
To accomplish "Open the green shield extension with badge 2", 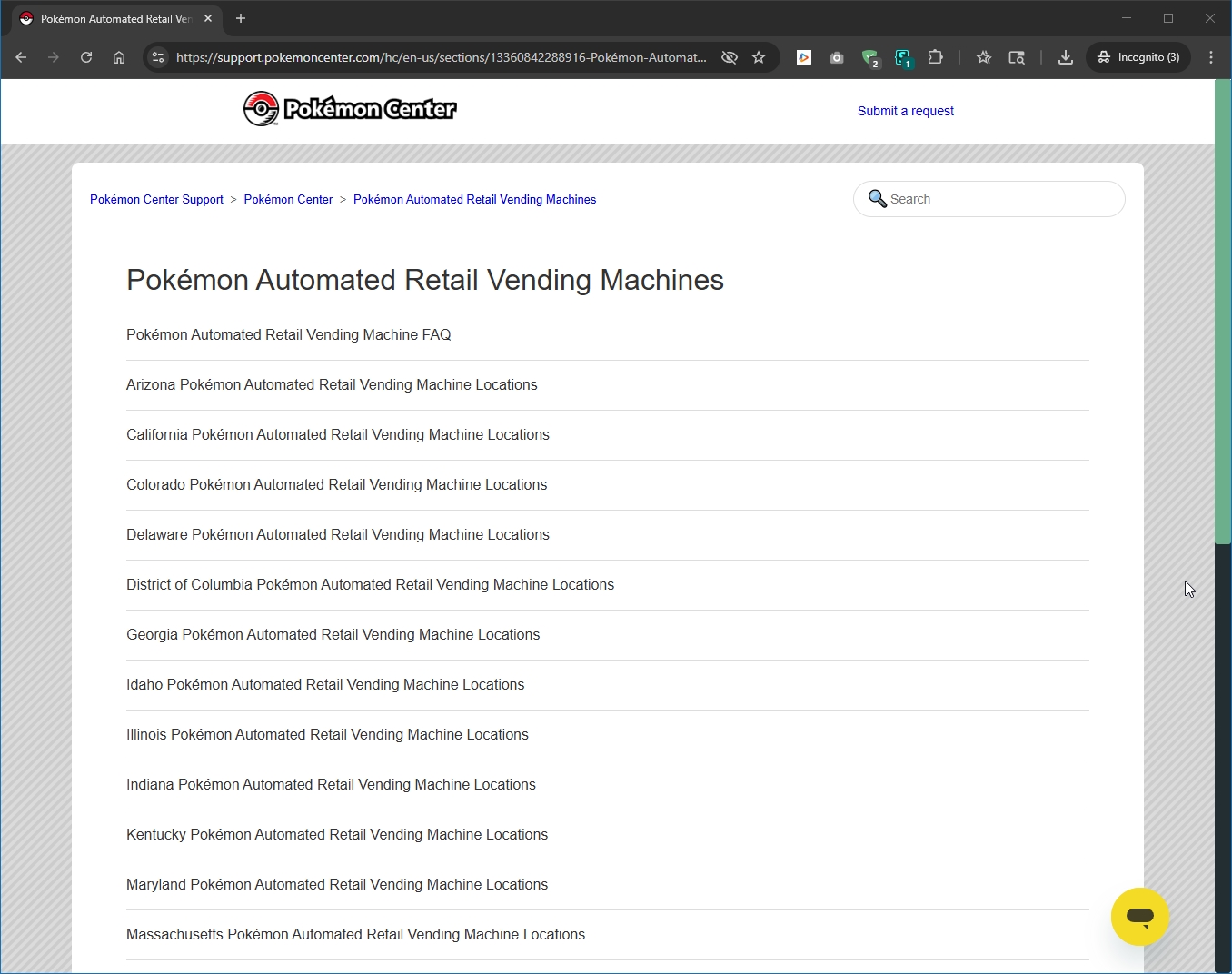I will pyautogui.click(x=870, y=58).
